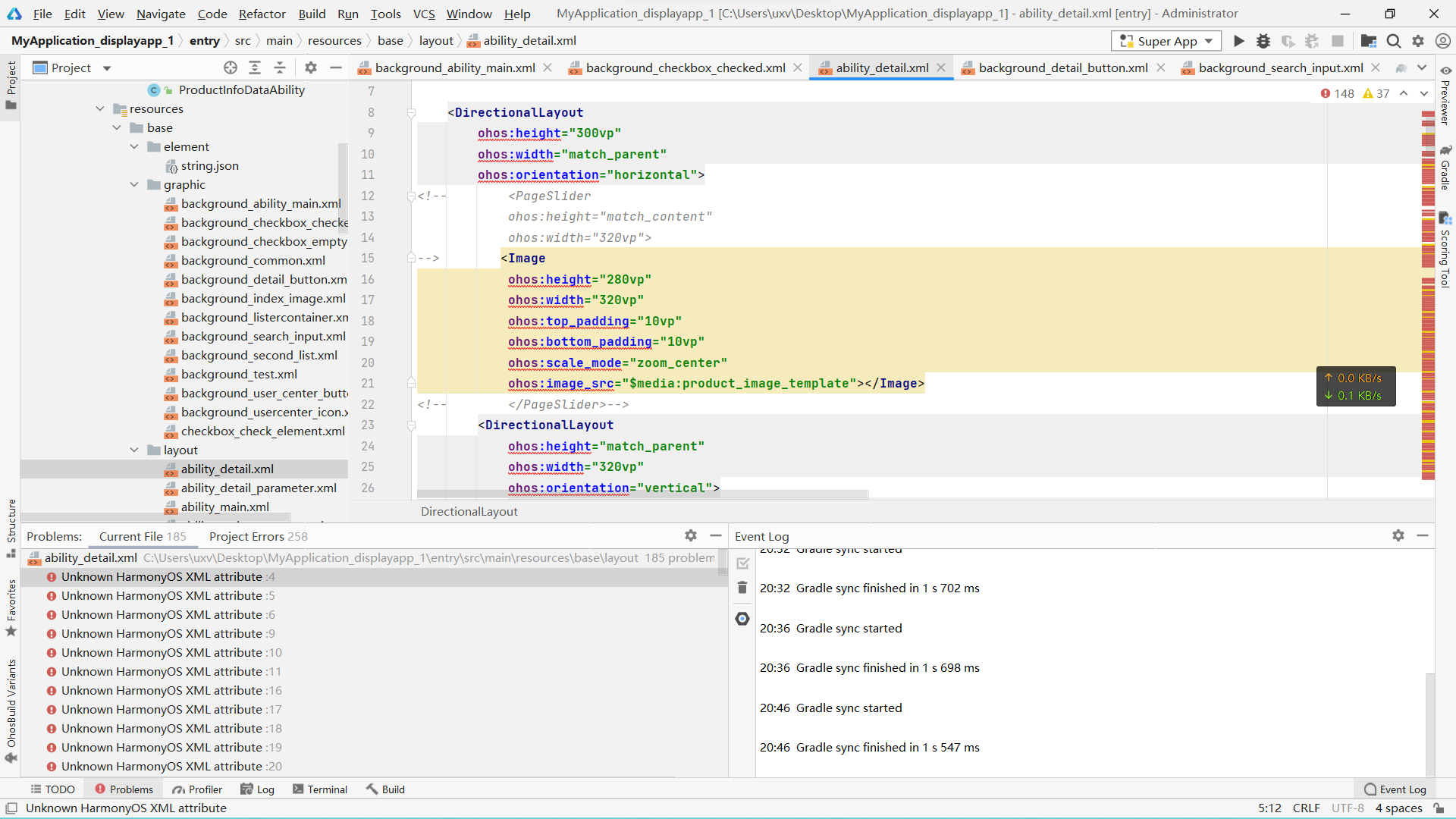This screenshot has width=1456, height=819.
Task: Select ability_detail_parameter.xml in tree
Action: coord(259,488)
